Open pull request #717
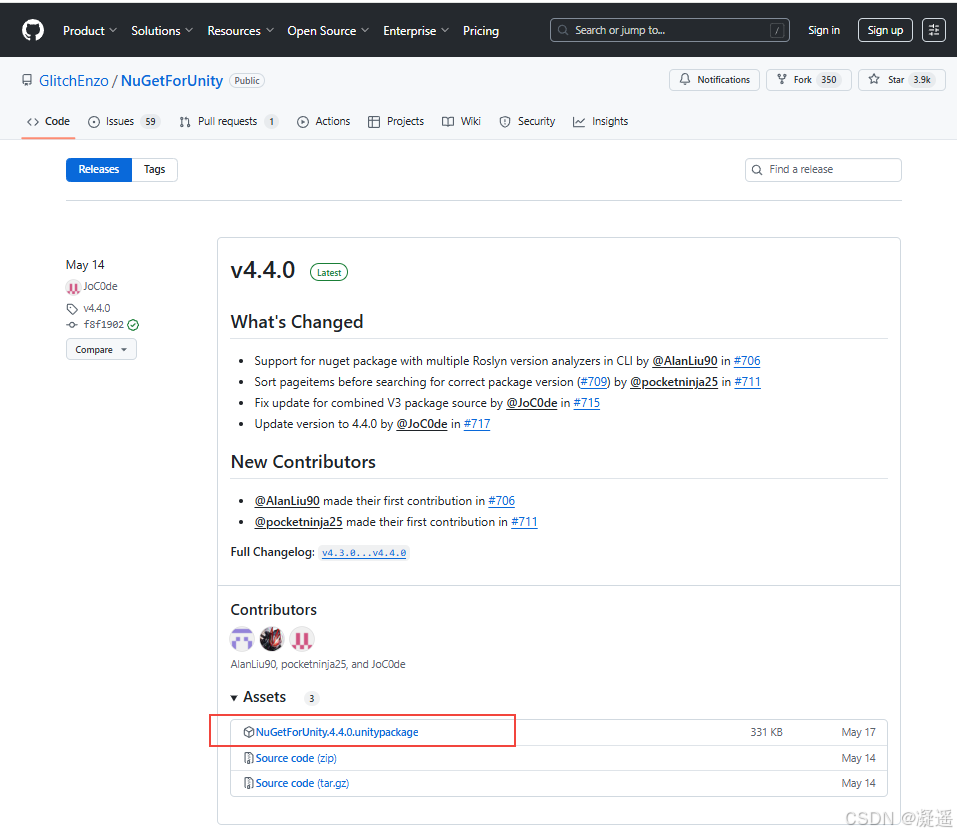This screenshot has width=957, height=836. pos(477,423)
